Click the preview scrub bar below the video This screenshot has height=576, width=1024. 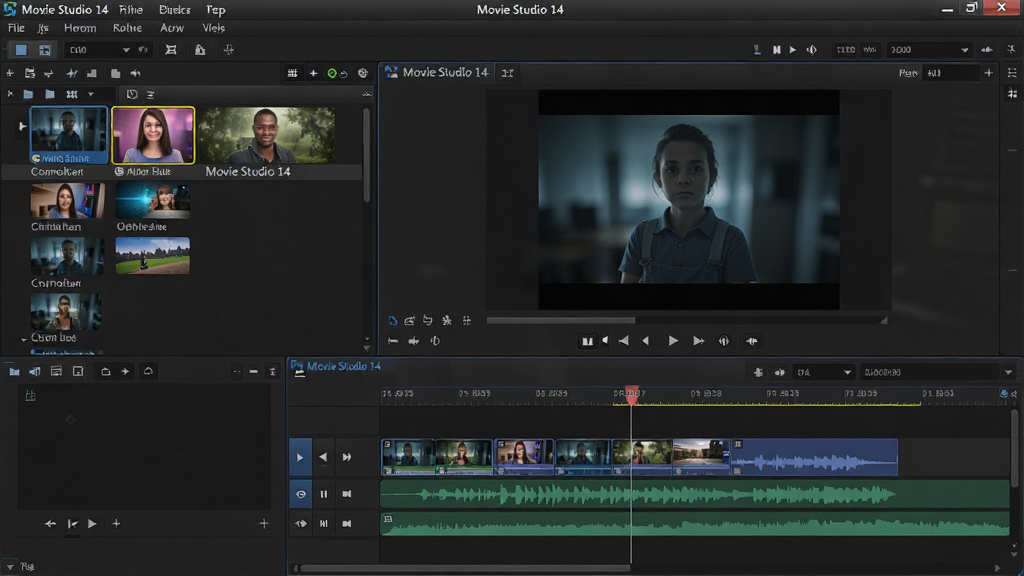(x=684, y=321)
